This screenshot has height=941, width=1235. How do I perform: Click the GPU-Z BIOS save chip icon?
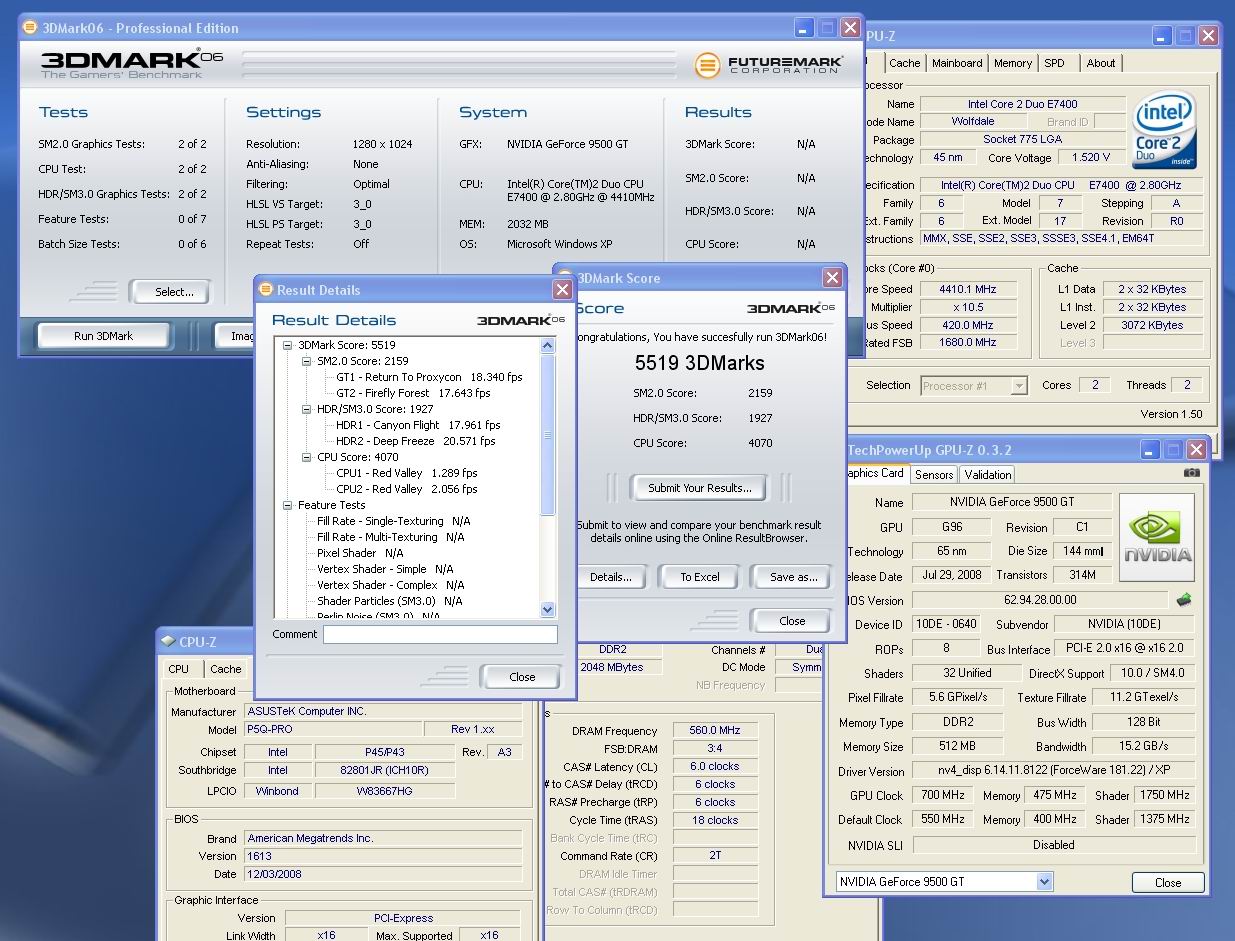click(1184, 600)
